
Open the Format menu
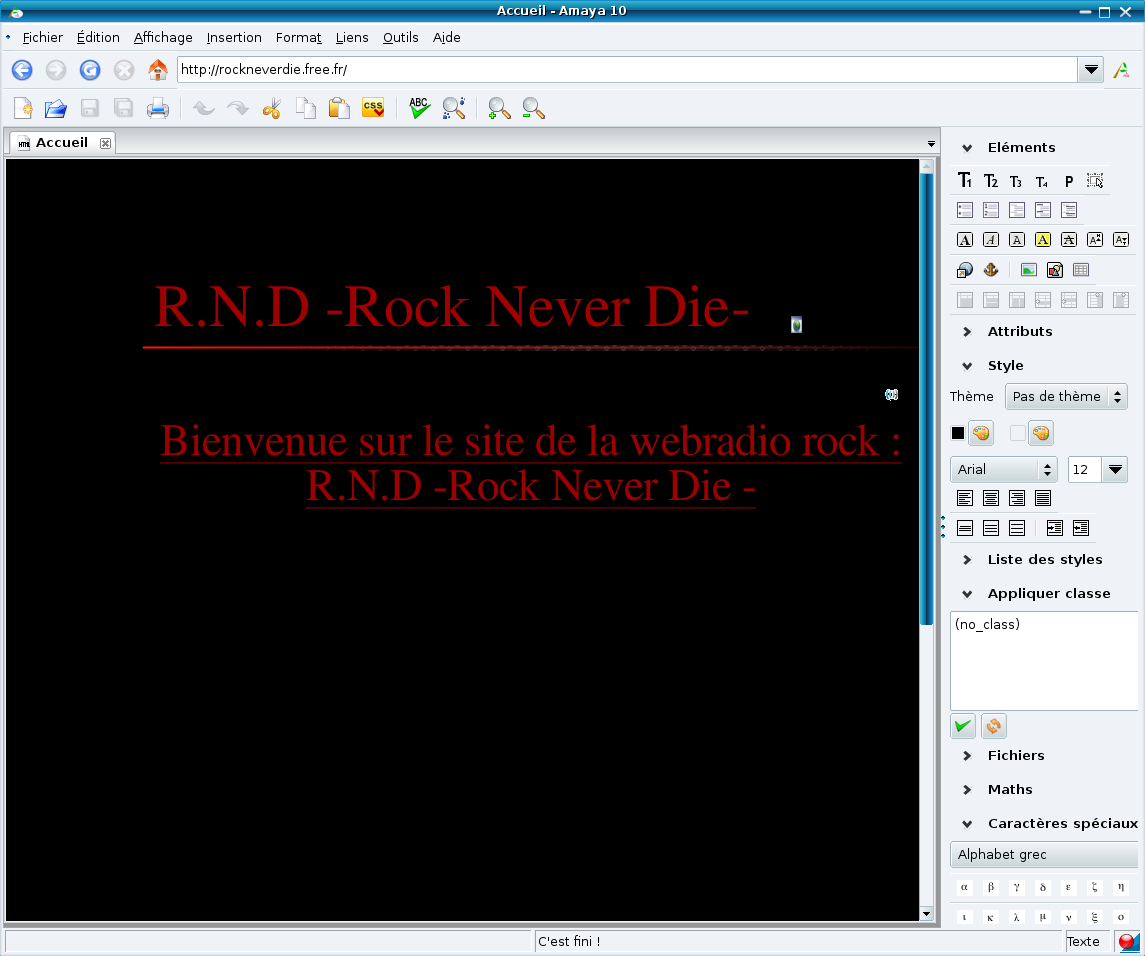[x=298, y=37]
